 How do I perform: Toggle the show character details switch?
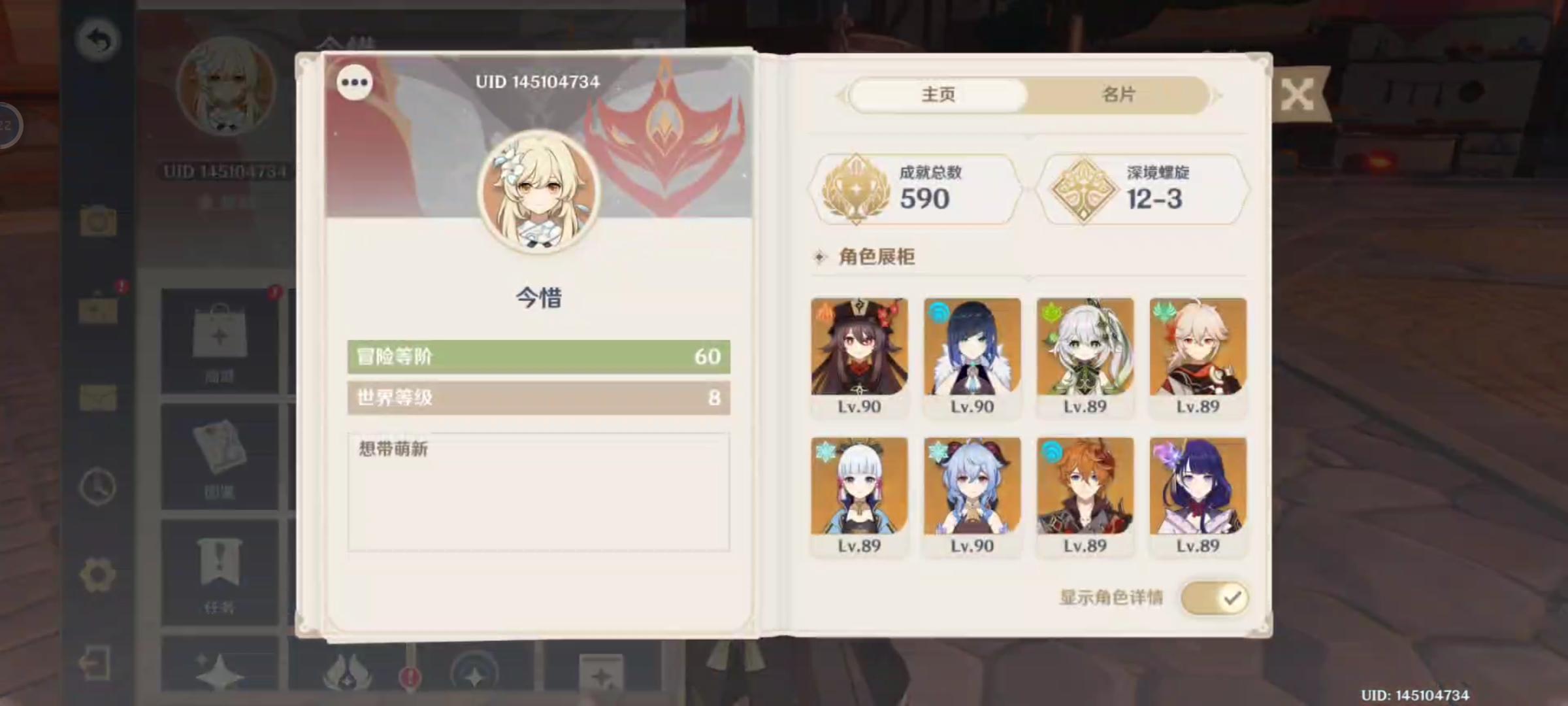click(x=1215, y=598)
